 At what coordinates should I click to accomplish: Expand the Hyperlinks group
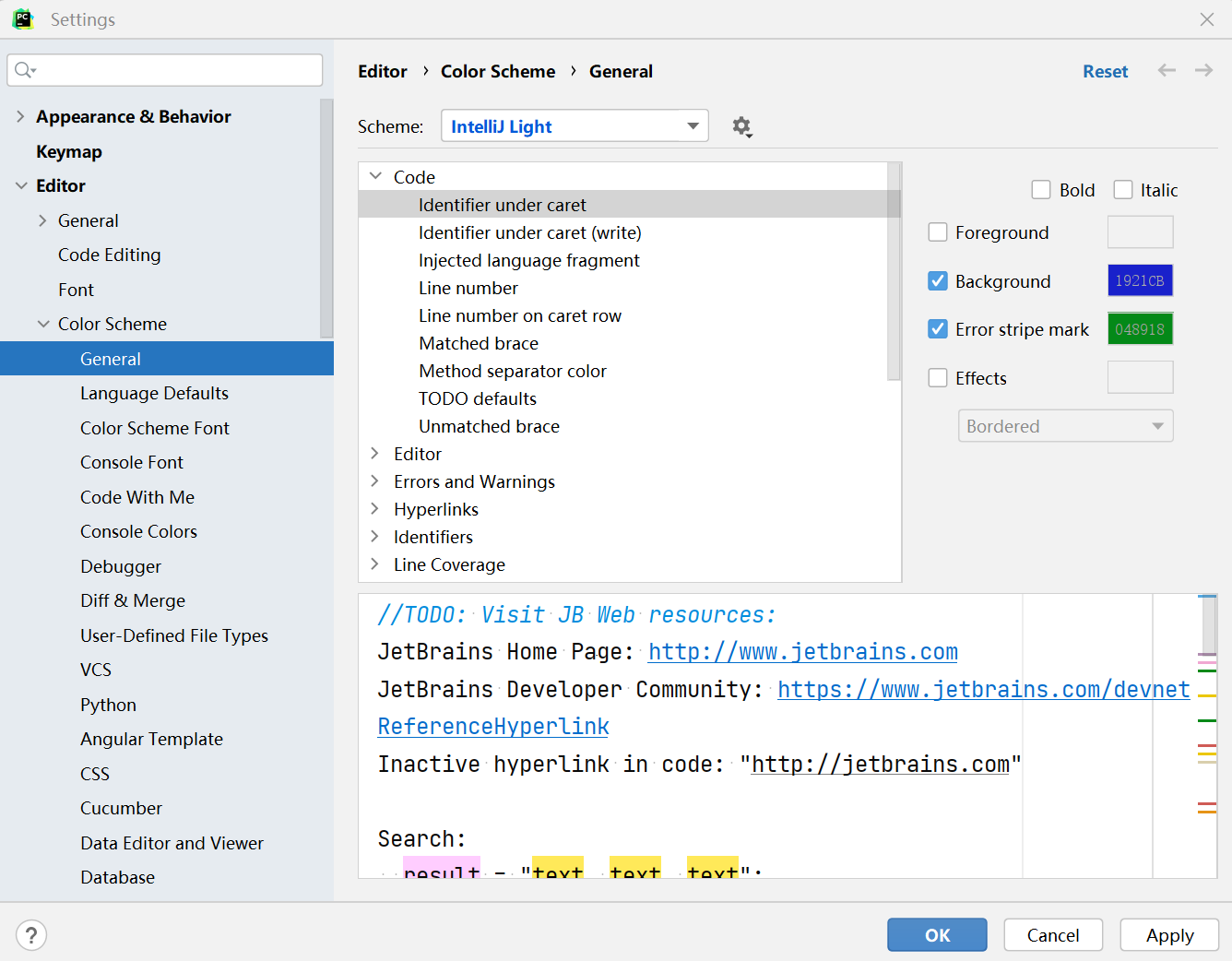coord(375,508)
